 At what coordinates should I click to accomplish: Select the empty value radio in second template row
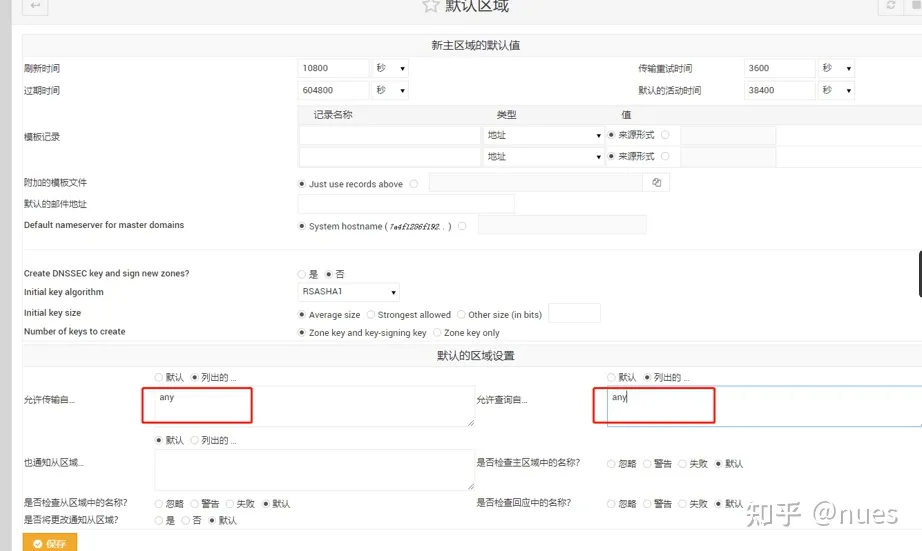point(665,156)
